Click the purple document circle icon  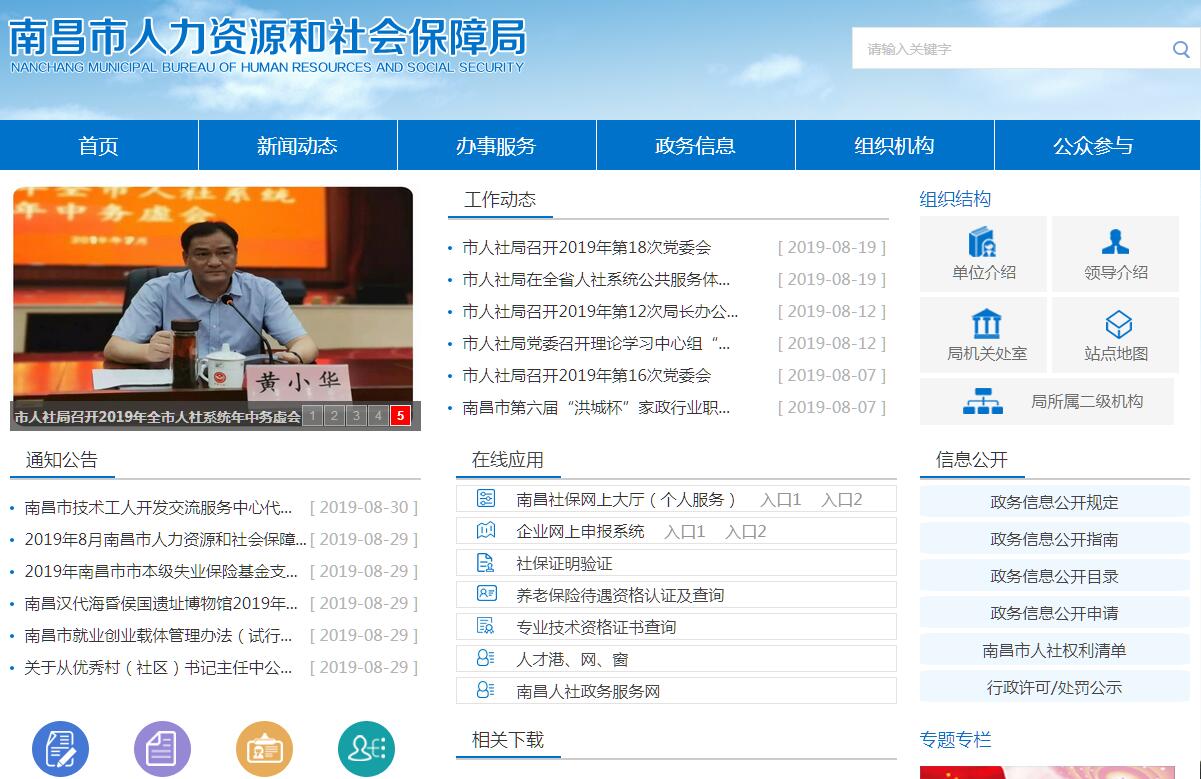pos(162,749)
